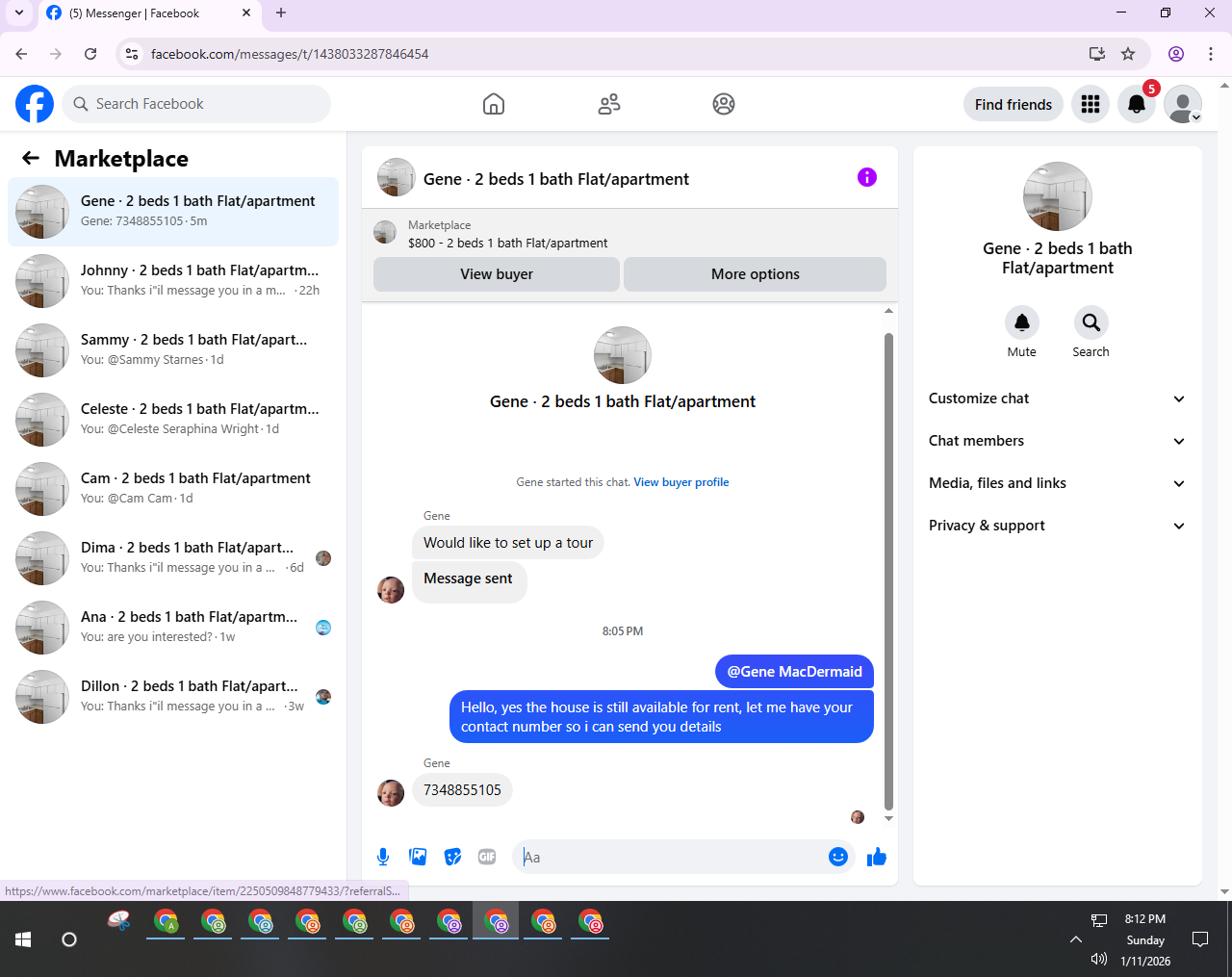Click the install app icon in address bar
This screenshot has width=1232, height=977.
(1096, 54)
